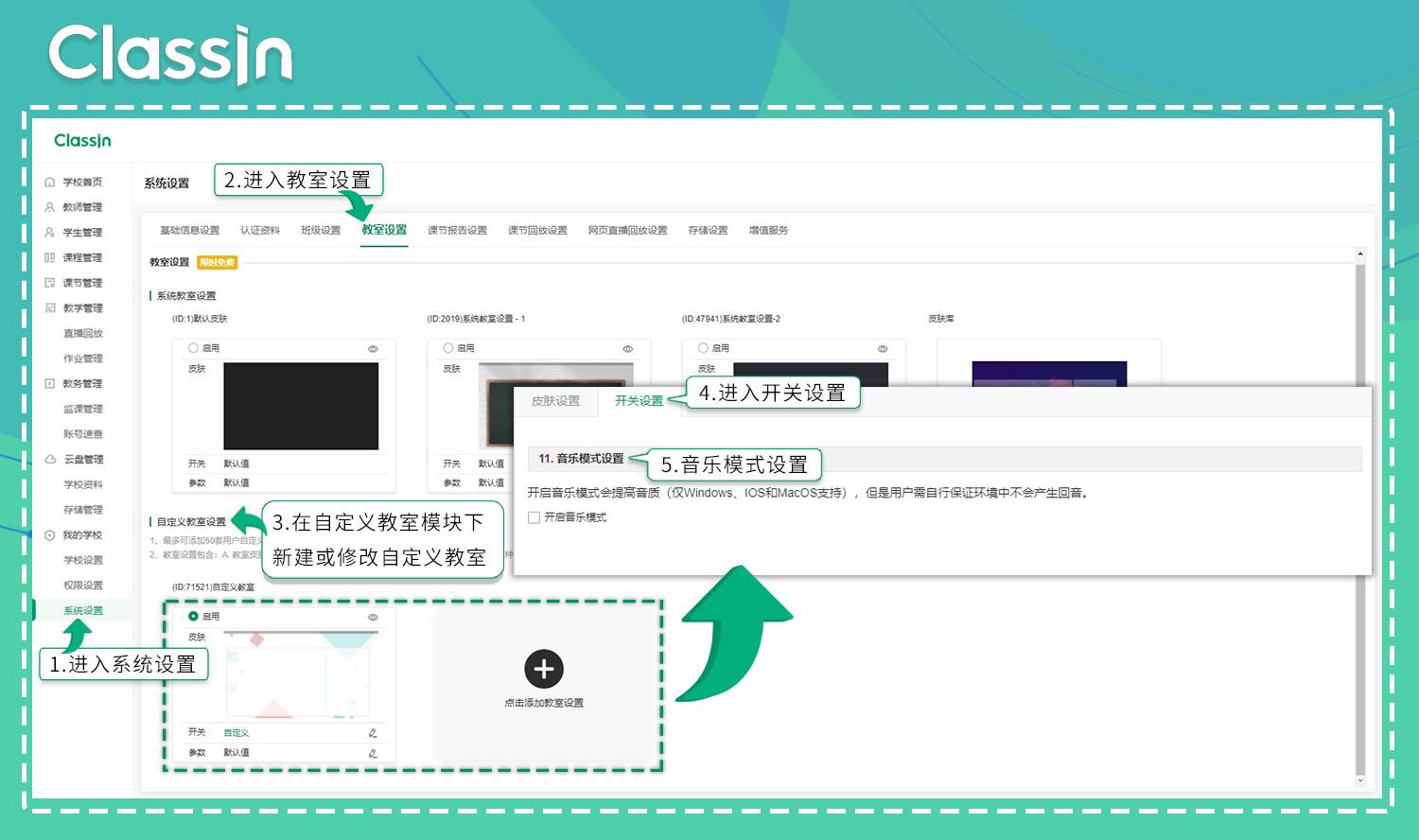1419x840 pixels.
Task: Edit 开关 row with pencil icon in custom classroom
Action: 373,733
